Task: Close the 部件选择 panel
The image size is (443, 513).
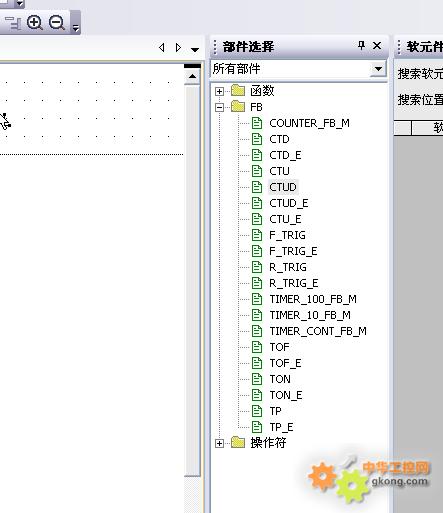Action: click(377, 45)
